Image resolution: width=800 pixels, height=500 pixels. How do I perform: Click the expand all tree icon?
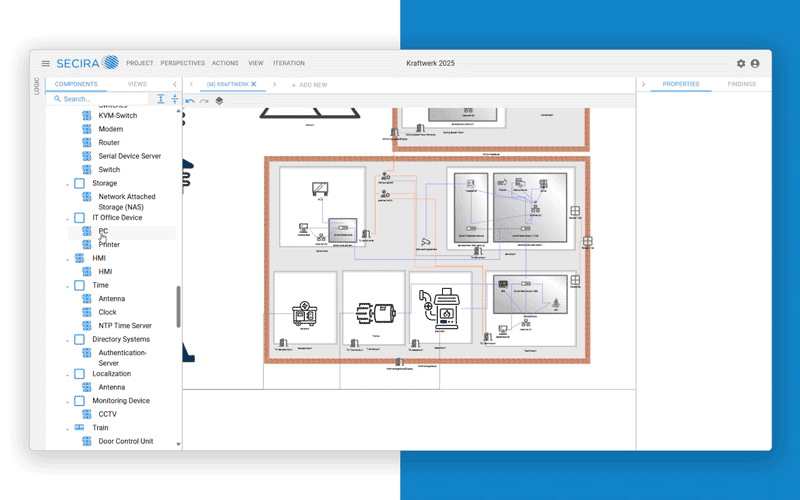click(x=161, y=99)
